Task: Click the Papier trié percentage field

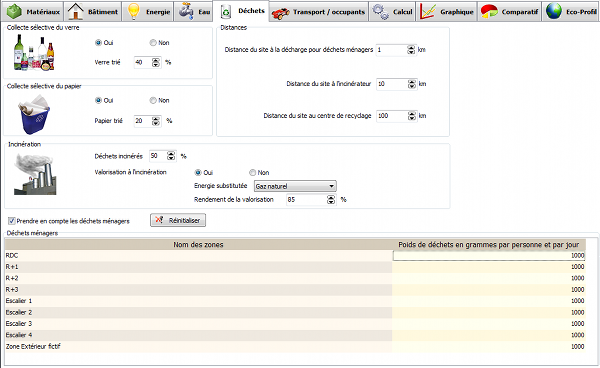Action: click(x=143, y=121)
